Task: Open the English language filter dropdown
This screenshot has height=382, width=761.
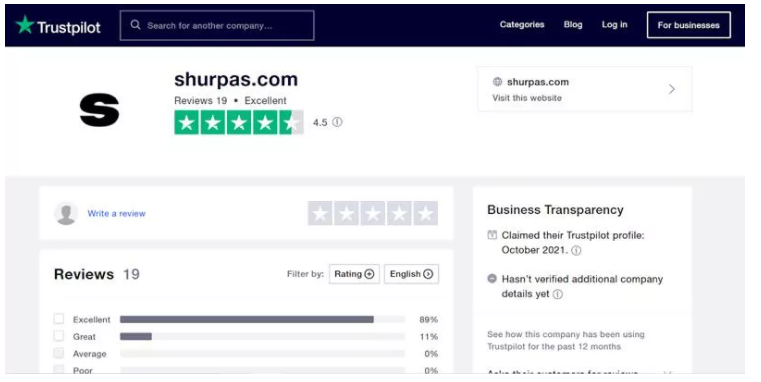Action: coord(411,274)
